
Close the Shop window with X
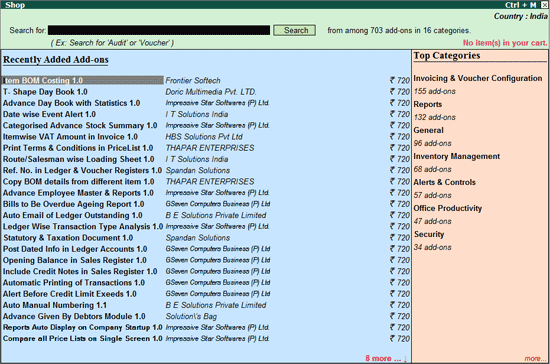pos(544,5)
